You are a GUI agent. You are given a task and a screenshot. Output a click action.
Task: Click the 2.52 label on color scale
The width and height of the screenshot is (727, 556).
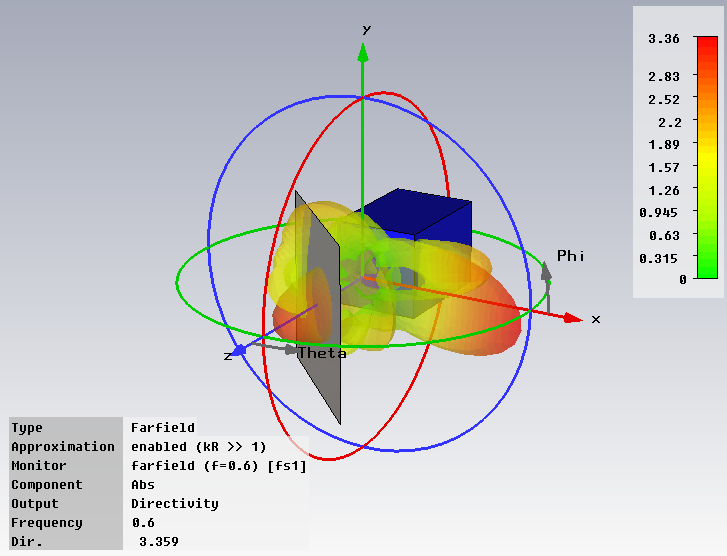[663, 99]
